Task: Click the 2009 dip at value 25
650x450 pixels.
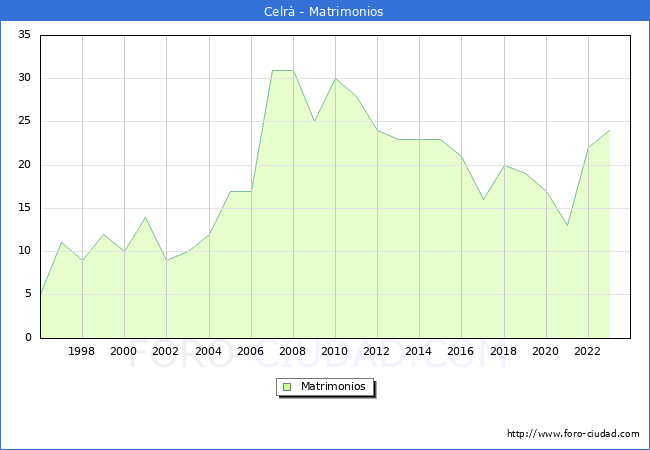Action: (314, 121)
